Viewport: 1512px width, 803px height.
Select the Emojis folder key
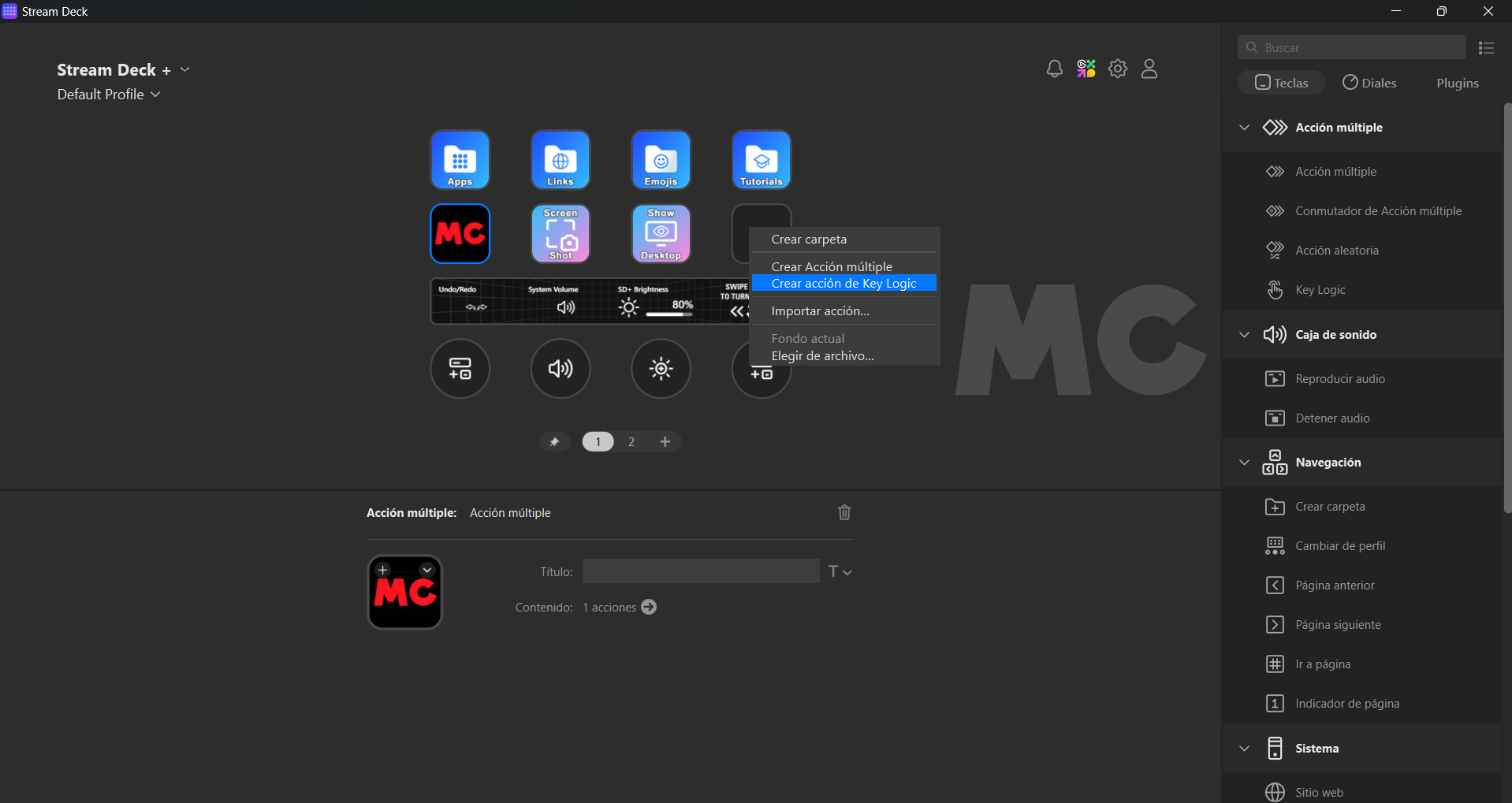click(x=661, y=160)
